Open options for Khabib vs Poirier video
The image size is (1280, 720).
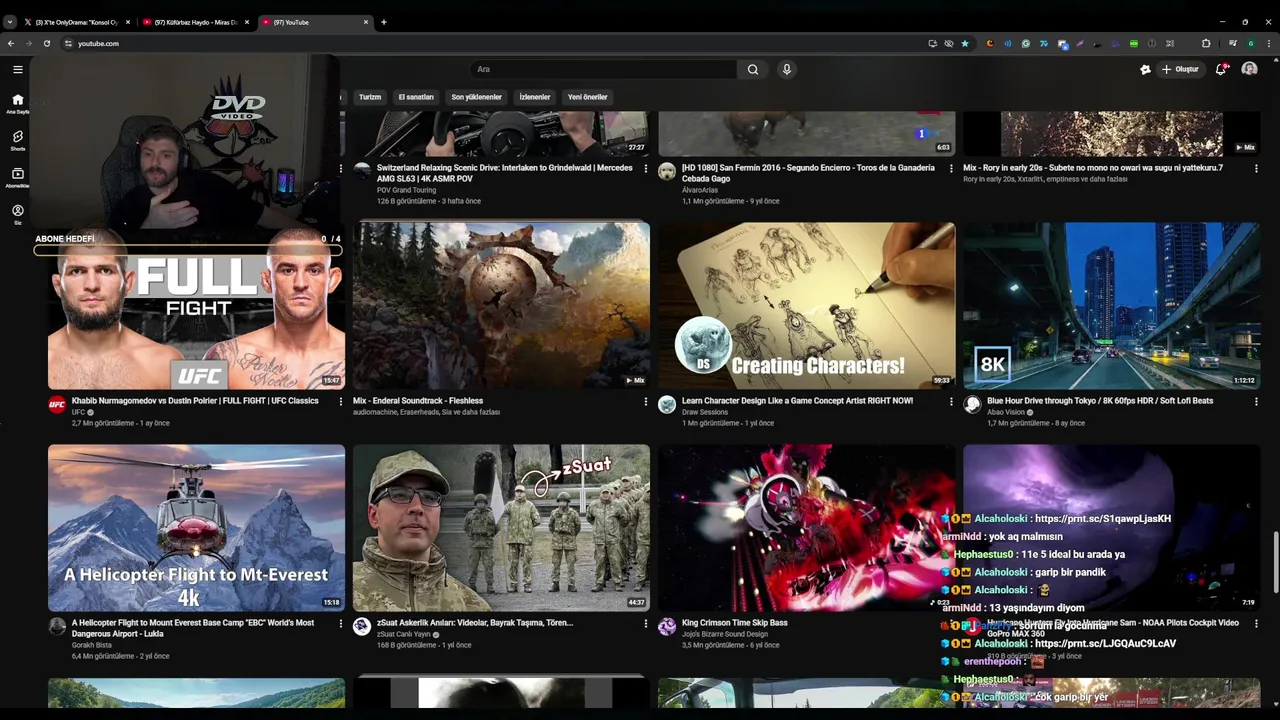tap(340, 401)
